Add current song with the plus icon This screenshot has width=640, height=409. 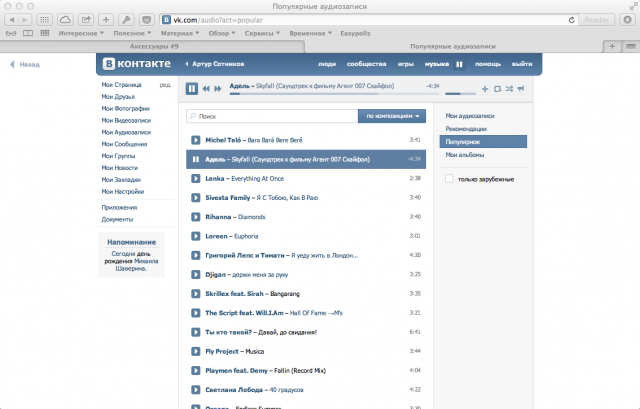[x=485, y=89]
